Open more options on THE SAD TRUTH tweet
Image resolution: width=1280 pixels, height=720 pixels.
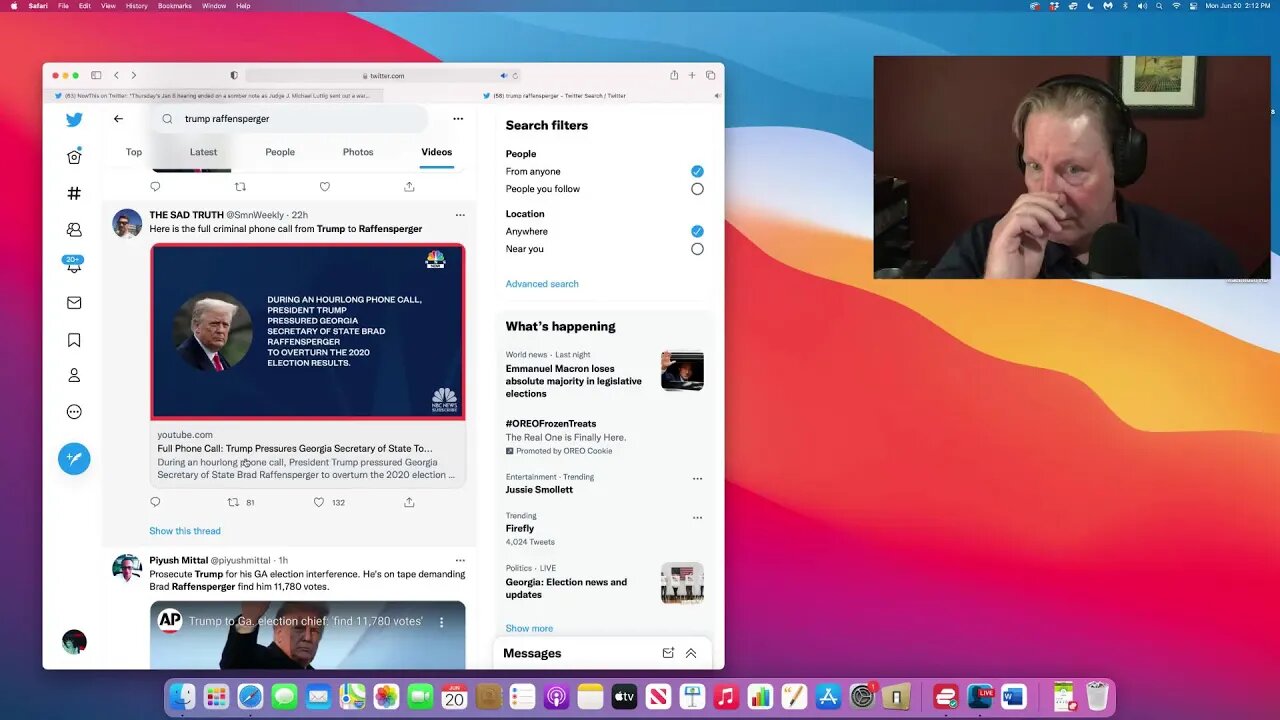(x=460, y=215)
